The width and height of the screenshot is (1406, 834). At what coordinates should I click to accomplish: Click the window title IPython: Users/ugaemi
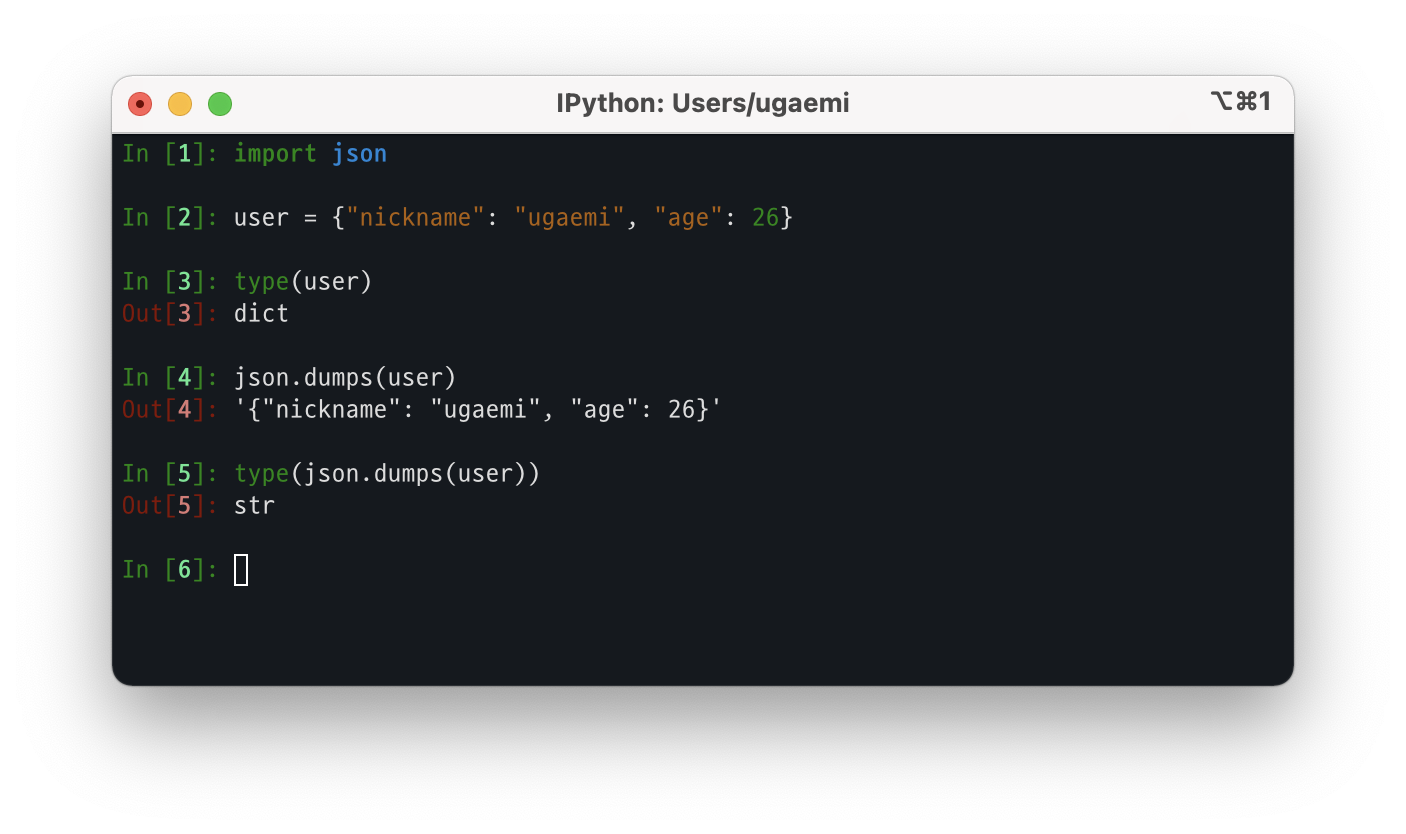click(703, 103)
